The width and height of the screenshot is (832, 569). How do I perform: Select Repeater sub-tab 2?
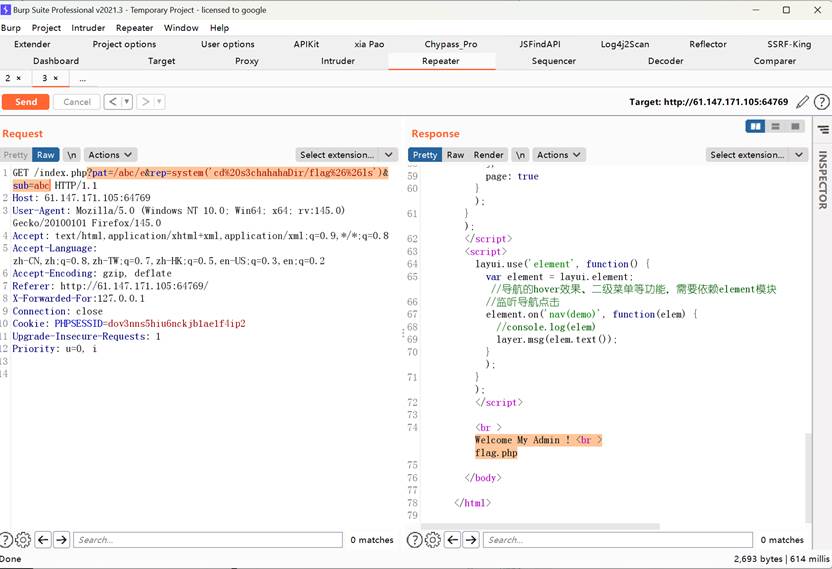coord(8,78)
